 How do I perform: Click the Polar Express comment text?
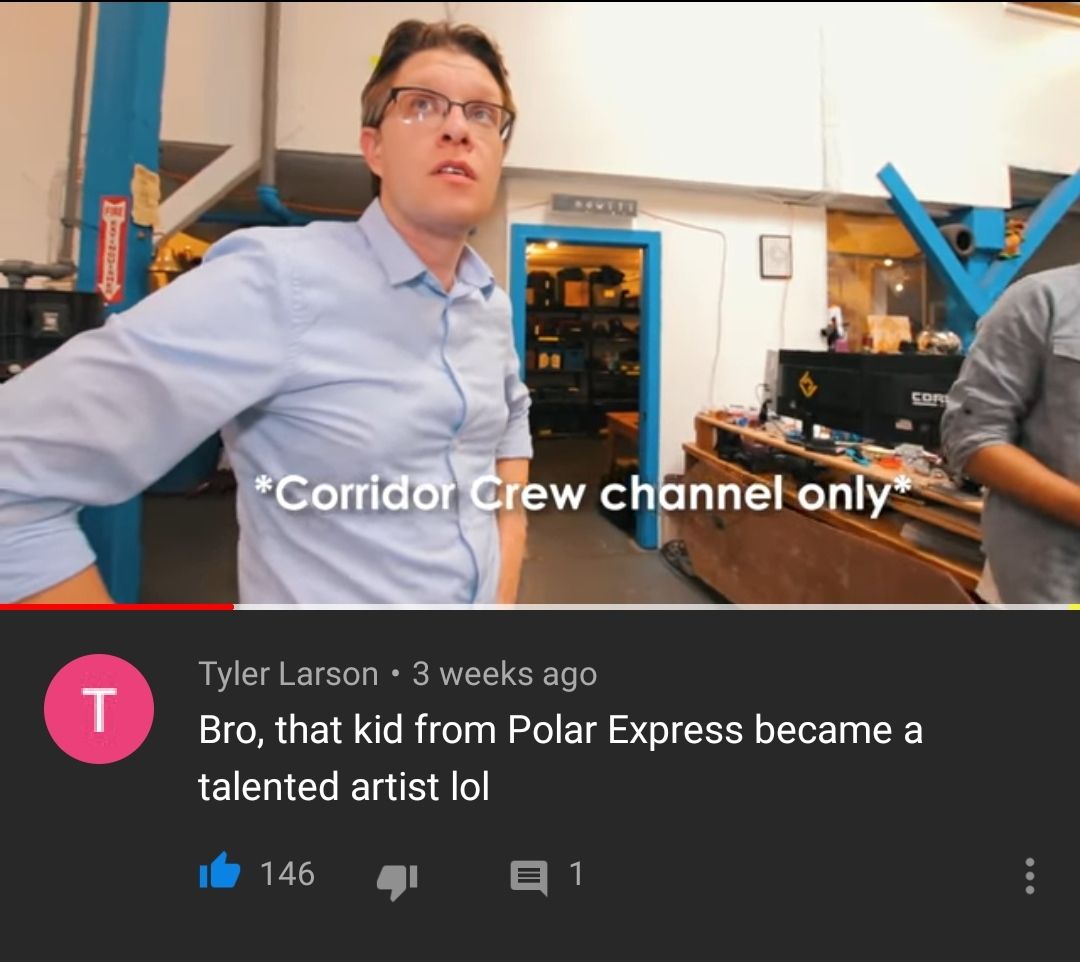click(x=560, y=757)
